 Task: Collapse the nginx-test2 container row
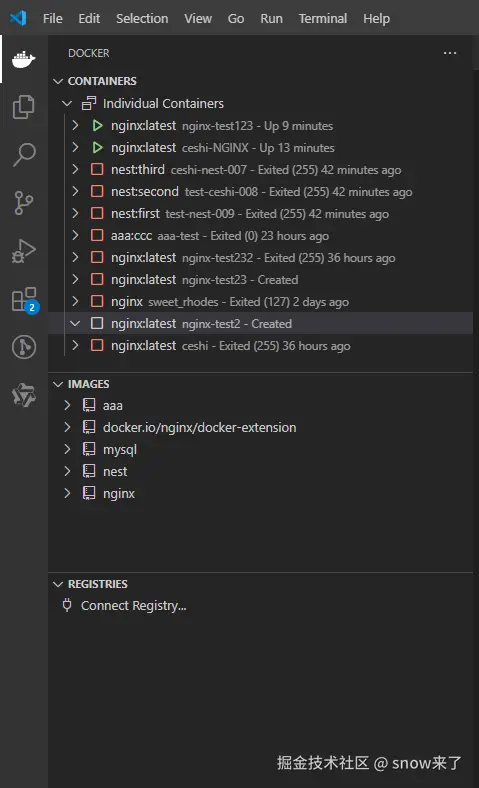click(x=75, y=323)
